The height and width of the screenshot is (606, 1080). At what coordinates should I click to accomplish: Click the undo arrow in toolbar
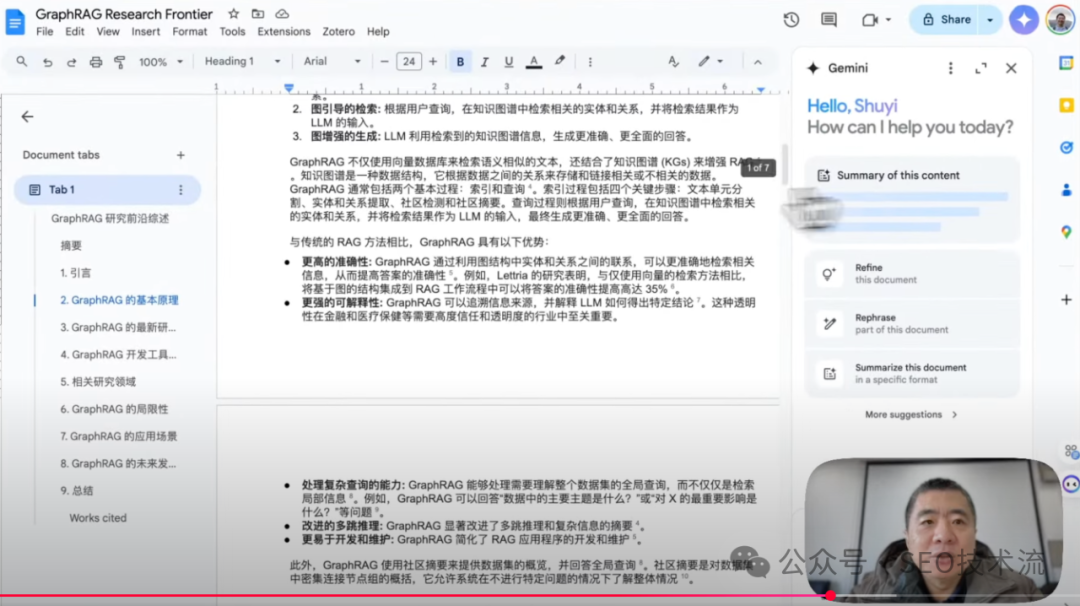click(x=47, y=62)
